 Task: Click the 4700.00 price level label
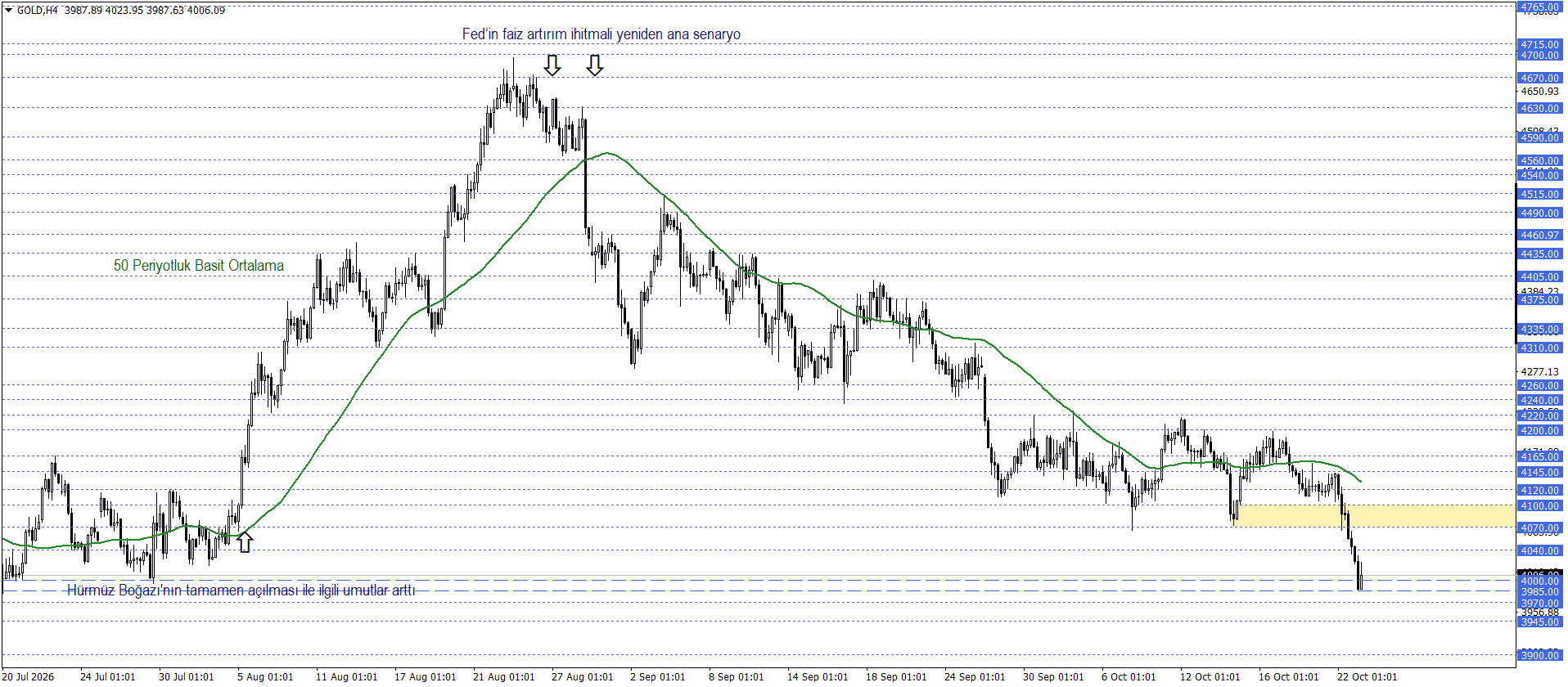1540,56
